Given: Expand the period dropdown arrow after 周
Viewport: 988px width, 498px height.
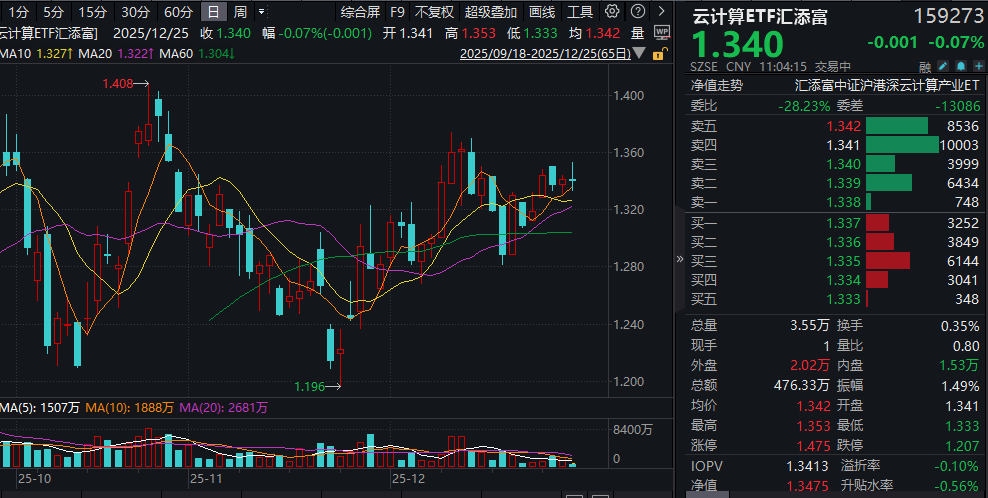Looking at the screenshot, I should click(262, 13).
